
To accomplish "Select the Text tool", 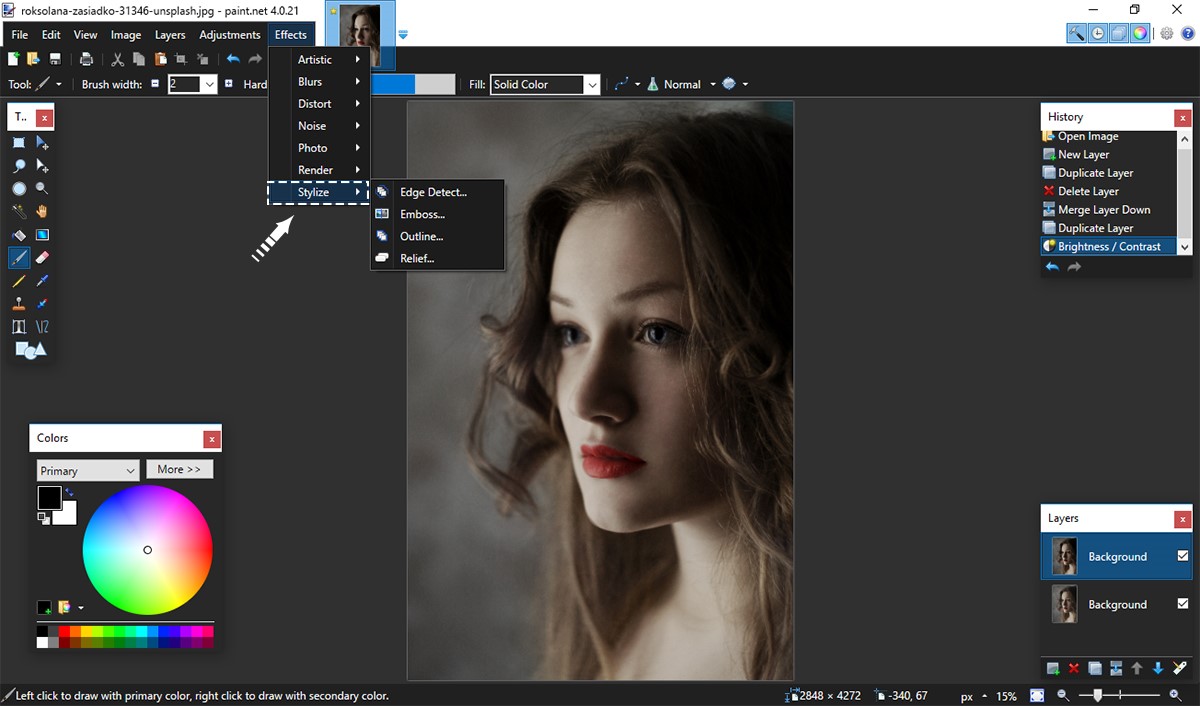I will tap(18, 326).
